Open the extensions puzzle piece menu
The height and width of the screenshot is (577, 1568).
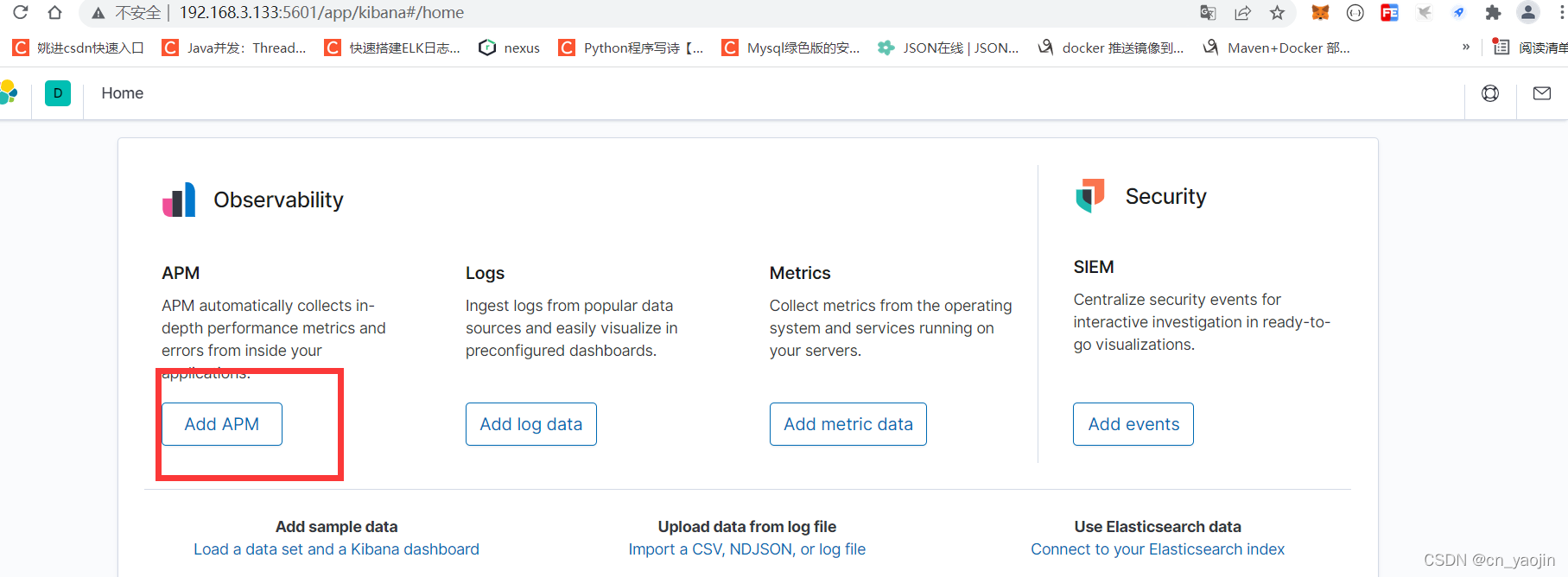pyautogui.click(x=1493, y=12)
